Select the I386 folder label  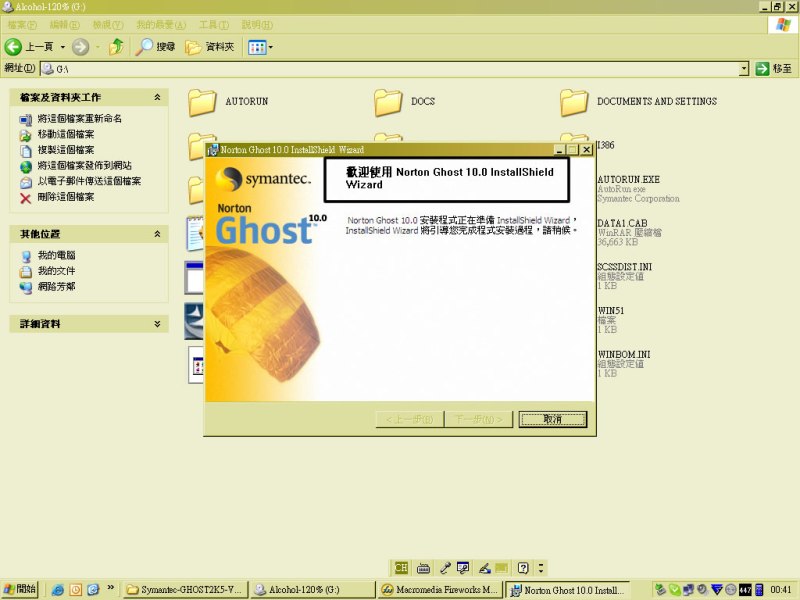[x=606, y=145]
